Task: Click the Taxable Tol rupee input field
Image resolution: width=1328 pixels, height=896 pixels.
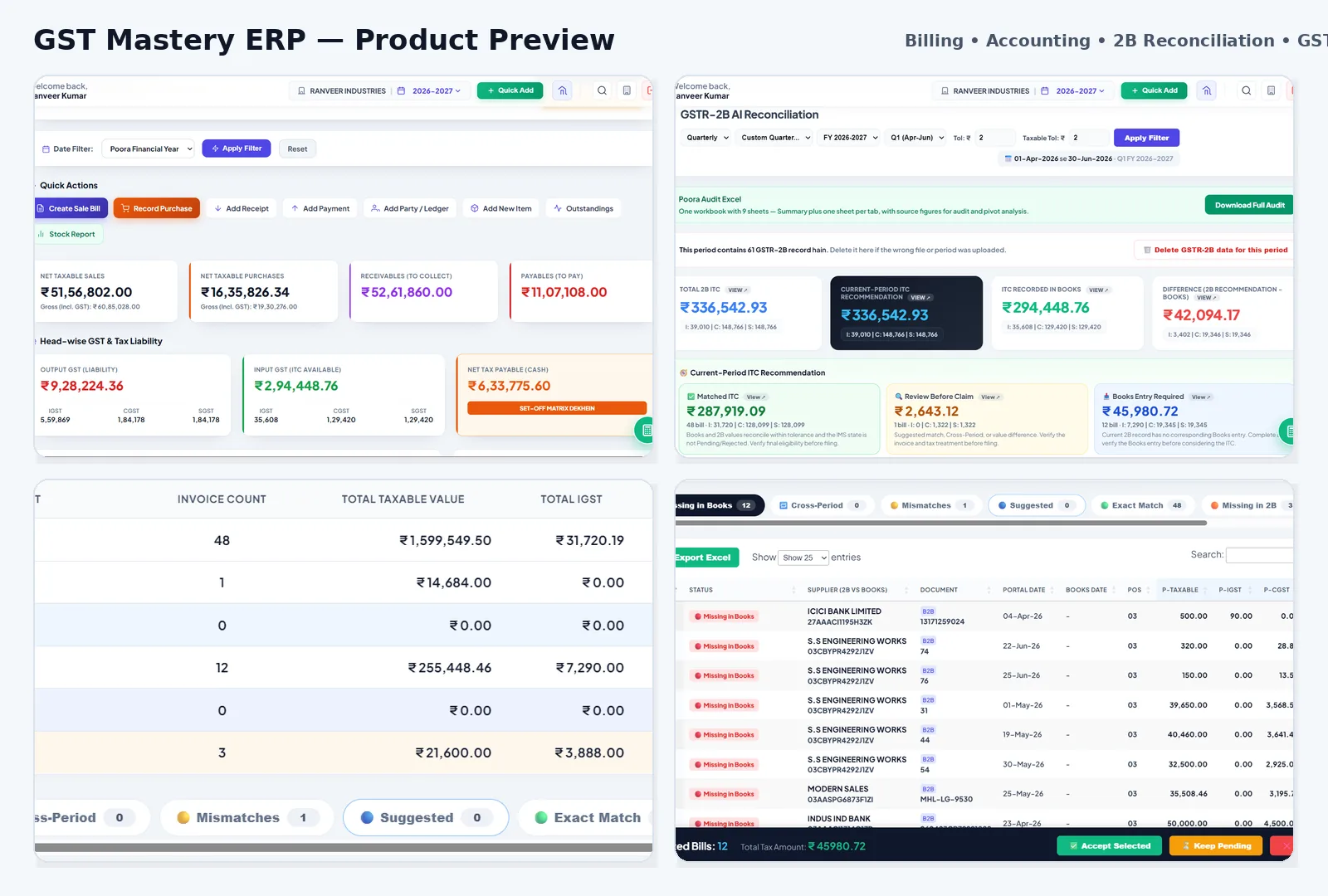Action: pos(1089,138)
